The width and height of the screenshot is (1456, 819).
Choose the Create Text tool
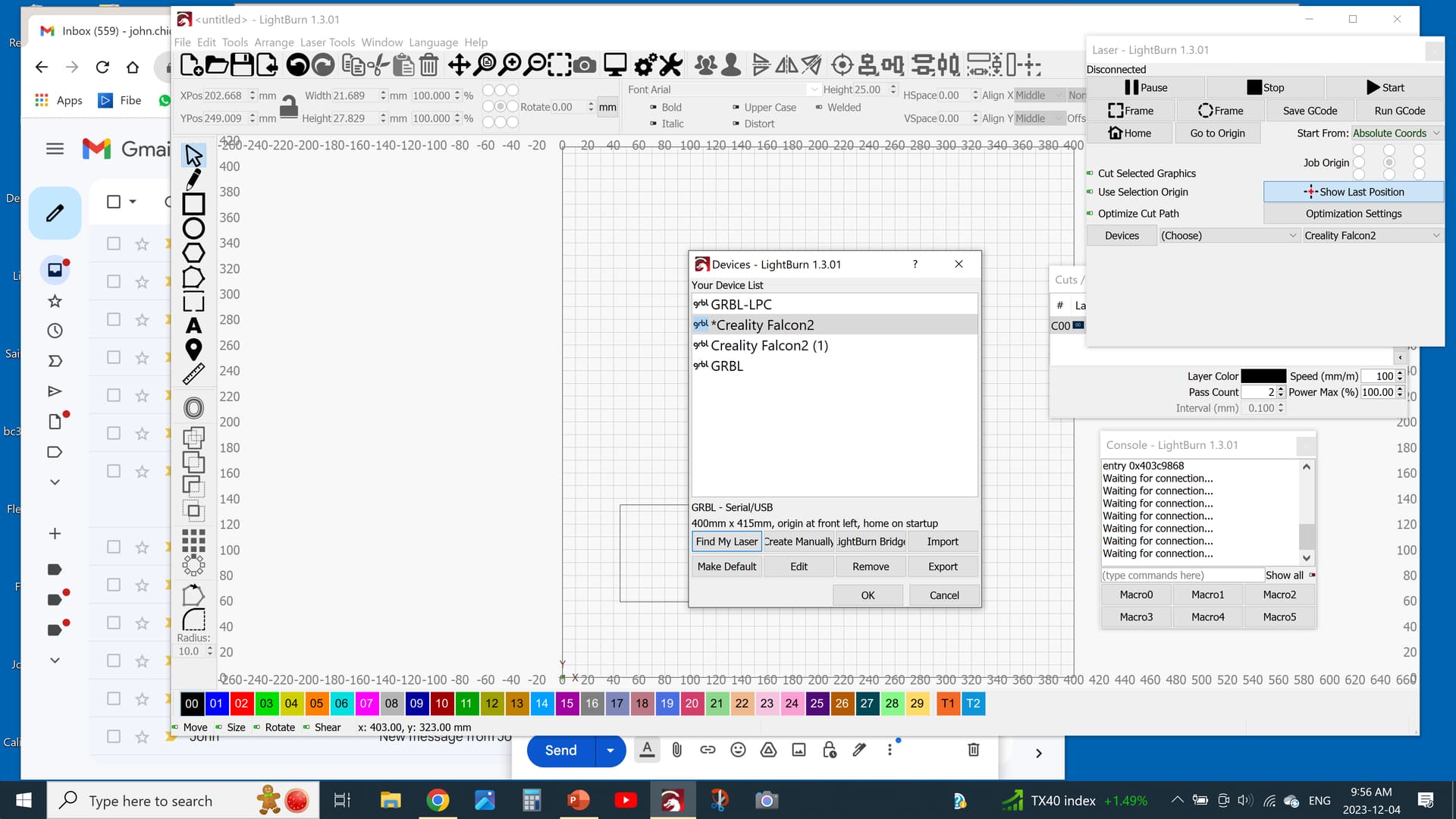[193, 326]
